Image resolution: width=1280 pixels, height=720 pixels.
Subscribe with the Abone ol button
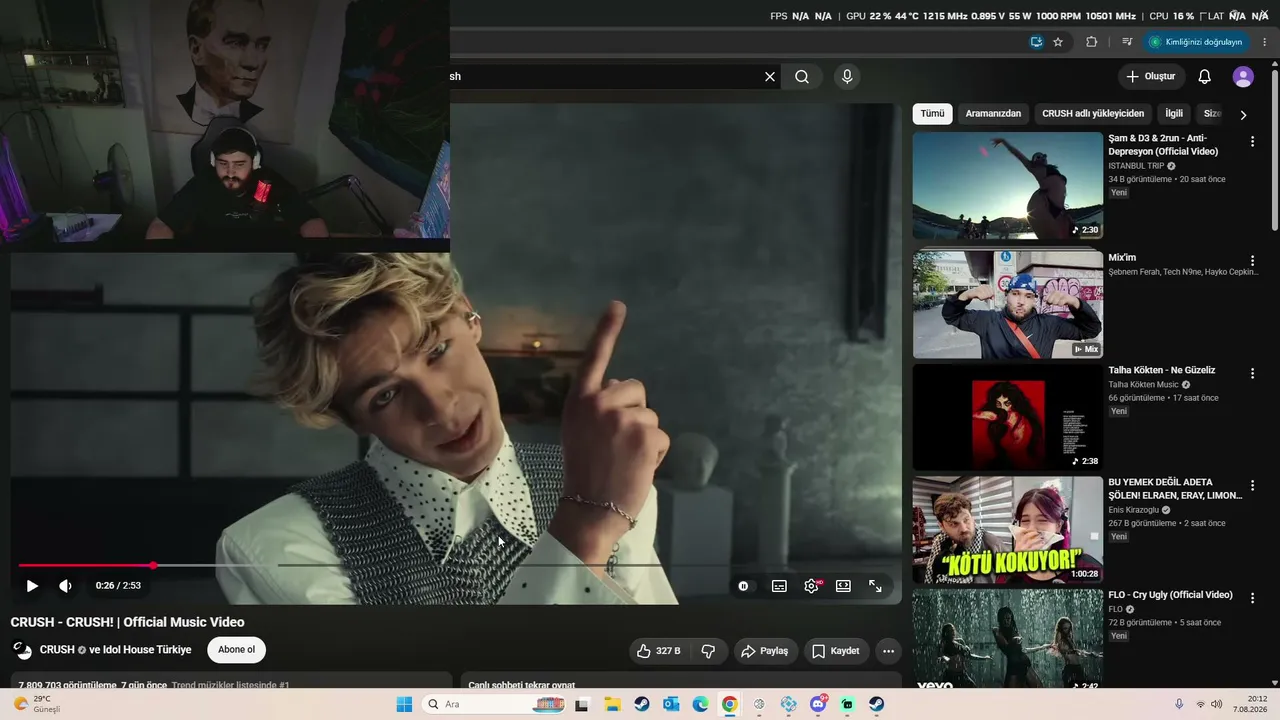coord(237,650)
